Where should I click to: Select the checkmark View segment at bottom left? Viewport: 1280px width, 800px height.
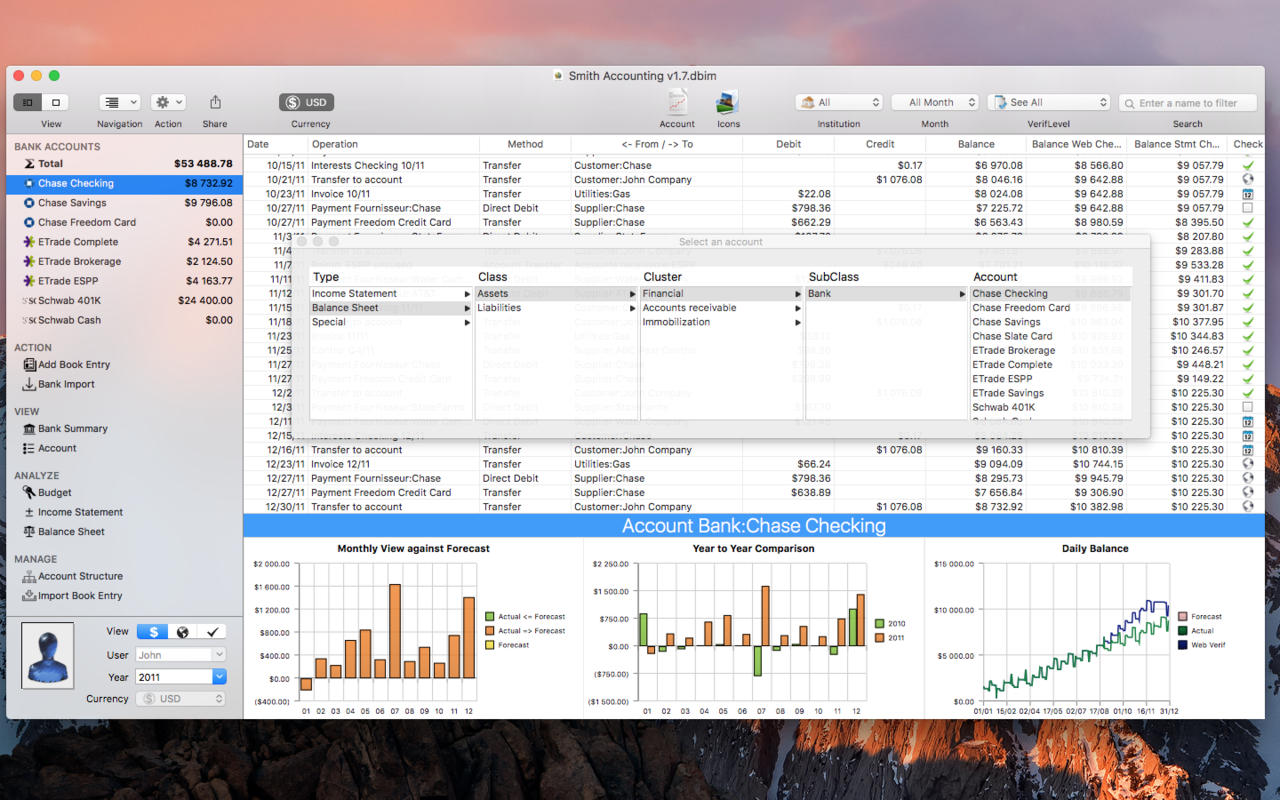[211, 632]
